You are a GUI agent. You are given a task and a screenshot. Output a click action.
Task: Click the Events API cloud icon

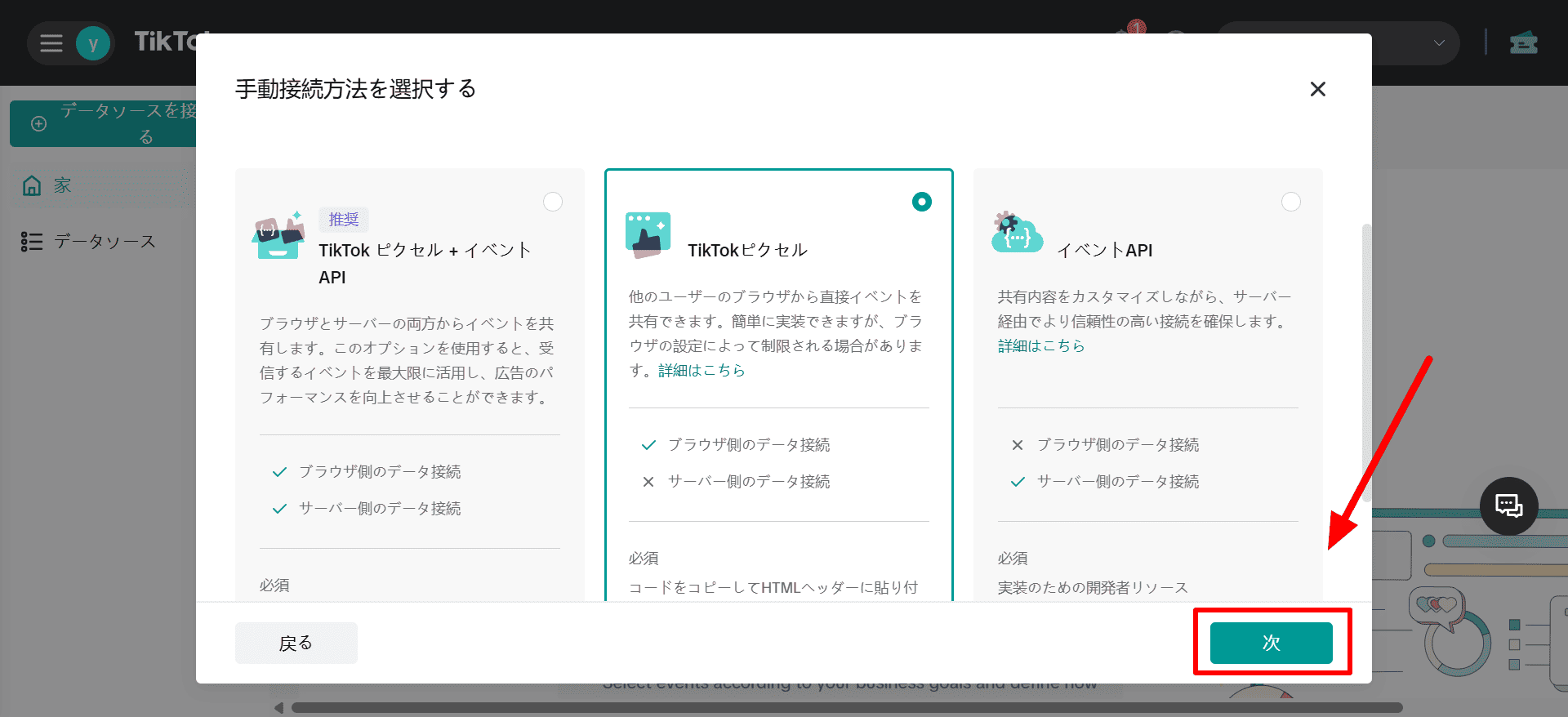coord(1016,233)
